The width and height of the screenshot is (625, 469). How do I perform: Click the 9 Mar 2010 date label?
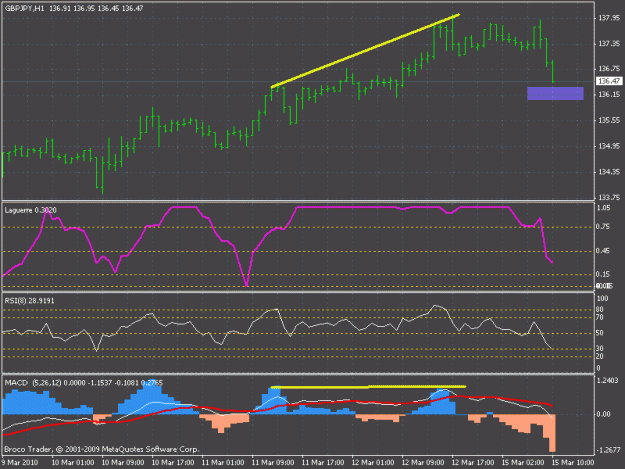click(x=20, y=463)
